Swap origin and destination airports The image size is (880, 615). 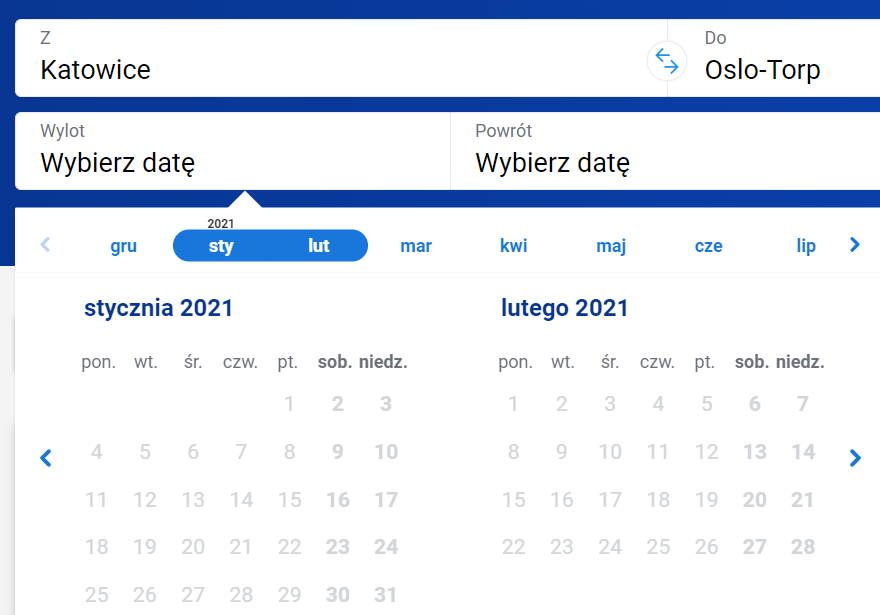point(667,61)
